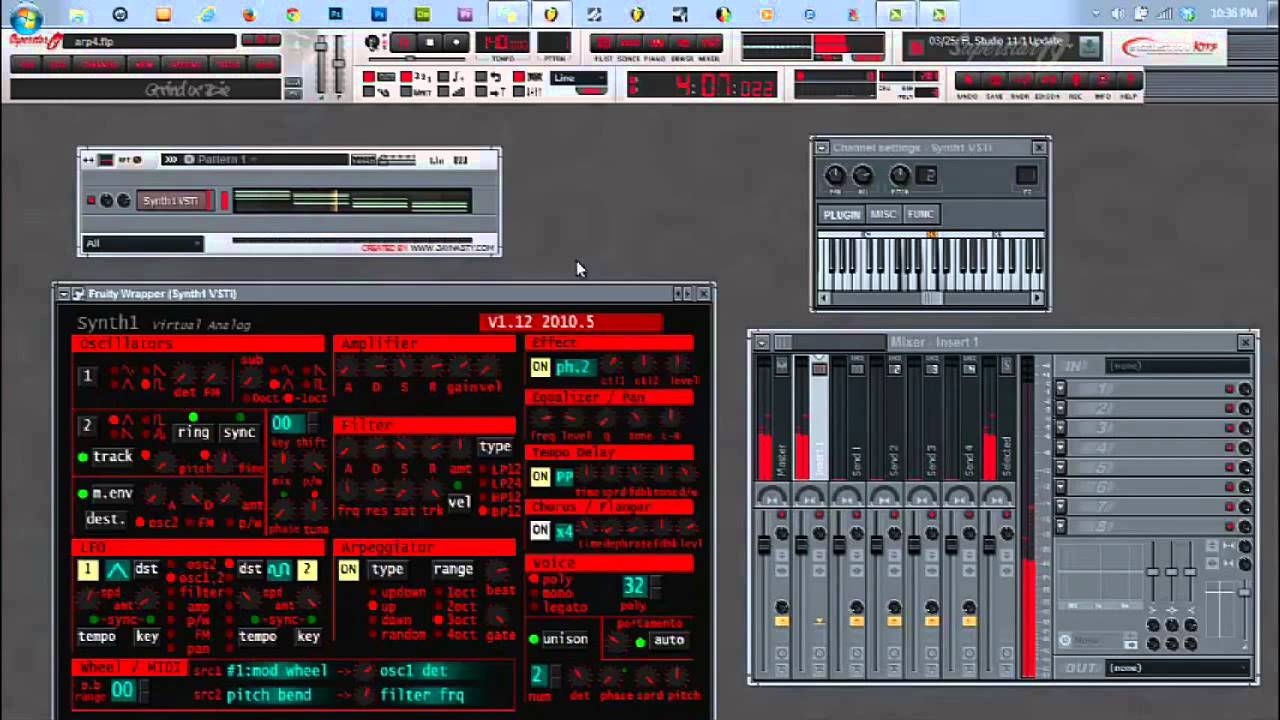This screenshot has height=720, width=1280.
Task: Toggle the Tempo Delay ON button
Action: 540,477
